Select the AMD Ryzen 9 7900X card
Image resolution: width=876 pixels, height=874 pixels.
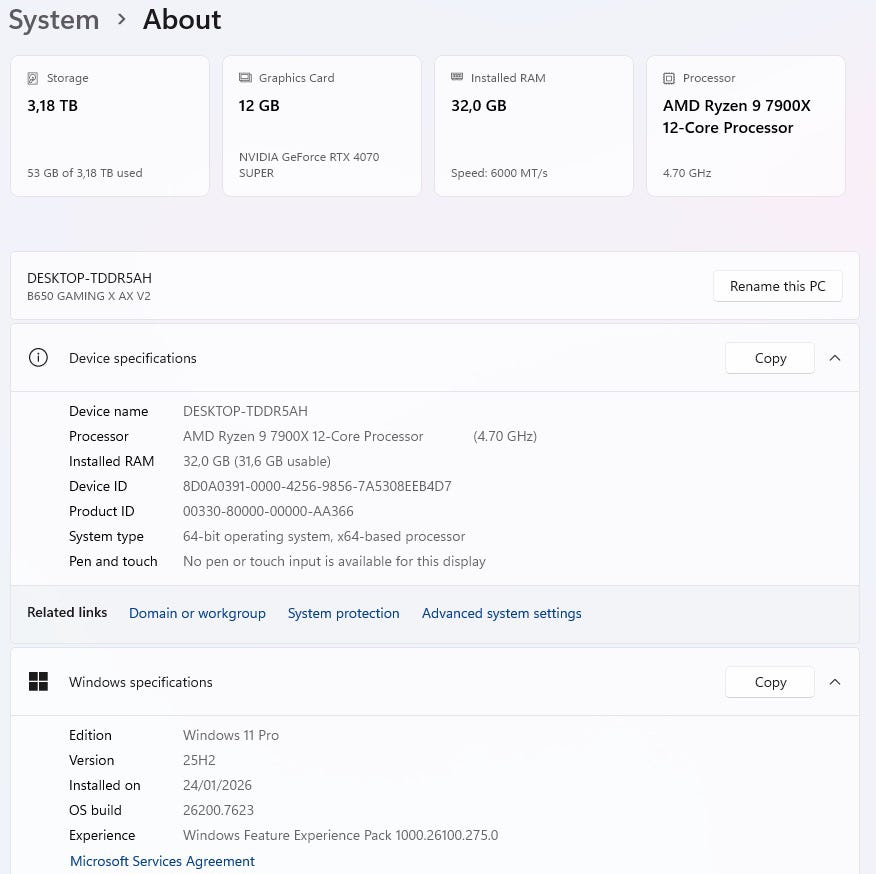coord(746,125)
